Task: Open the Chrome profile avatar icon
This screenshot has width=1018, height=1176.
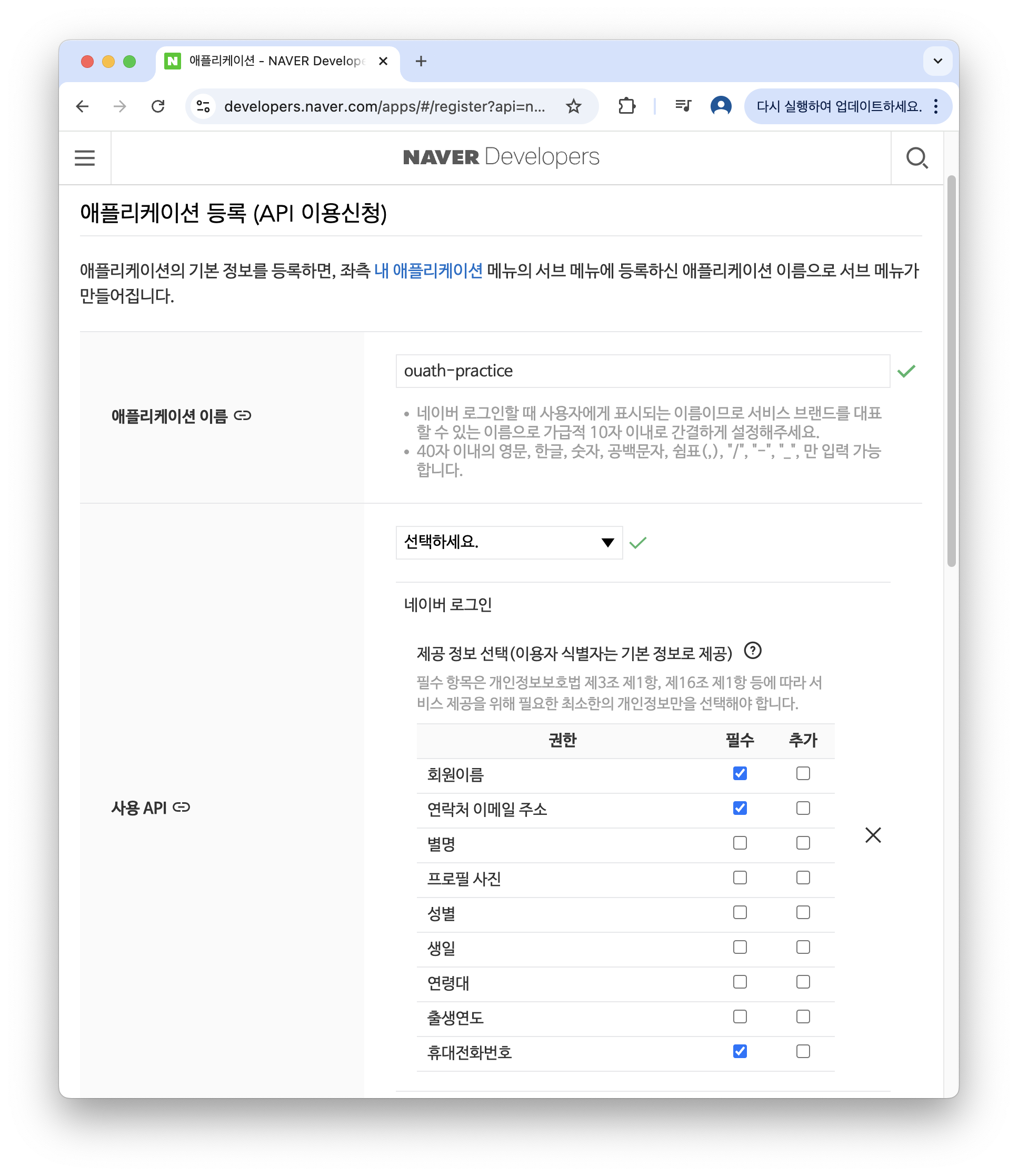Action: point(720,106)
